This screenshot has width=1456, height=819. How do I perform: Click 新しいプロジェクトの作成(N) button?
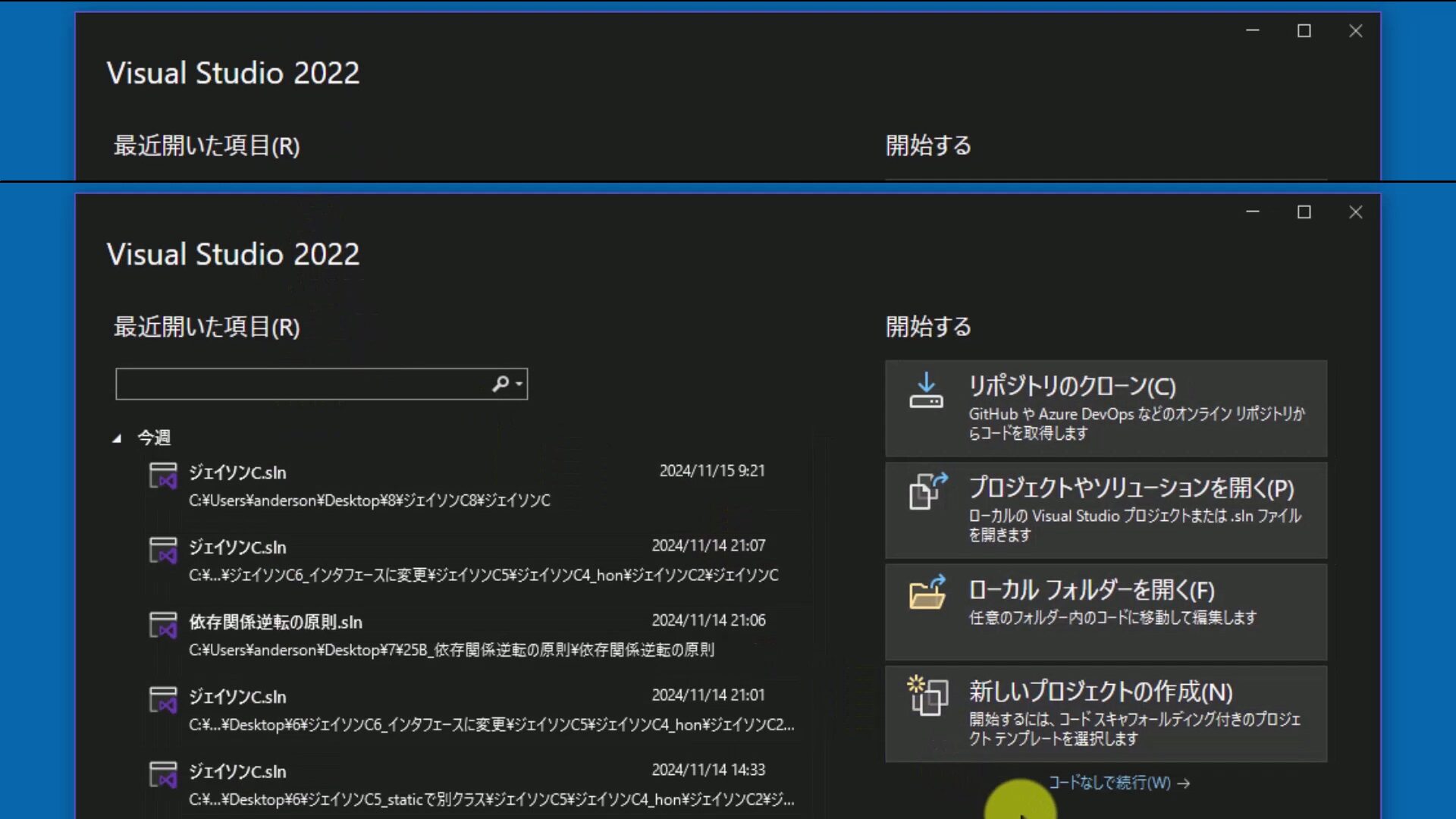pyautogui.click(x=1106, y=714)
